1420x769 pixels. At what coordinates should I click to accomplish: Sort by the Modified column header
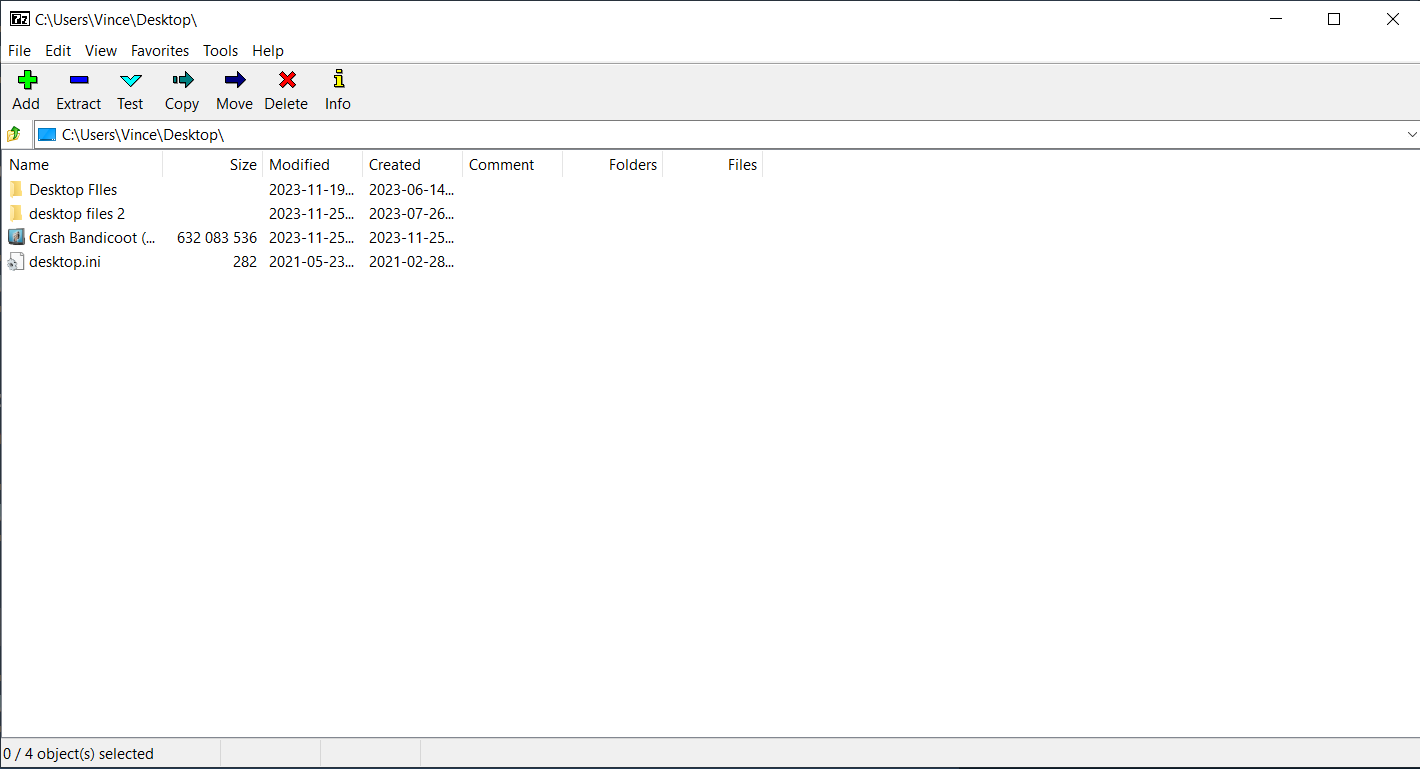pyautogui.click(x=299, y=164)
